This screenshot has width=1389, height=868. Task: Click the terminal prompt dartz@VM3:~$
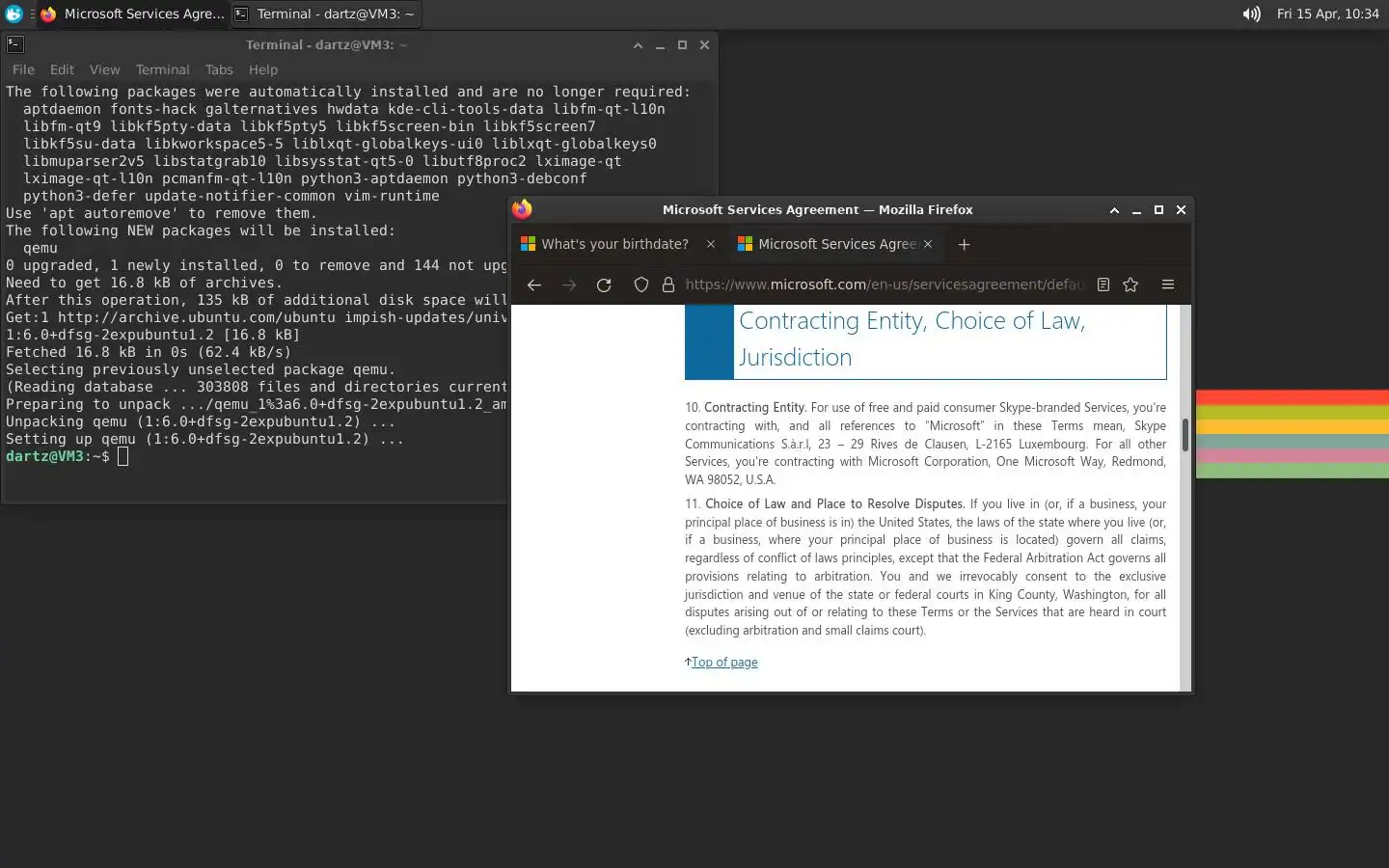(58, 456)
